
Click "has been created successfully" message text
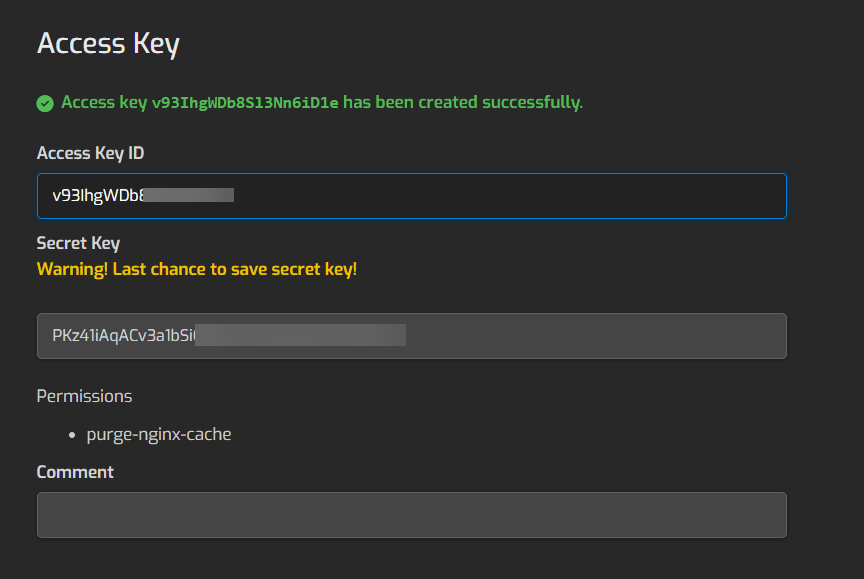pos(462,102)
